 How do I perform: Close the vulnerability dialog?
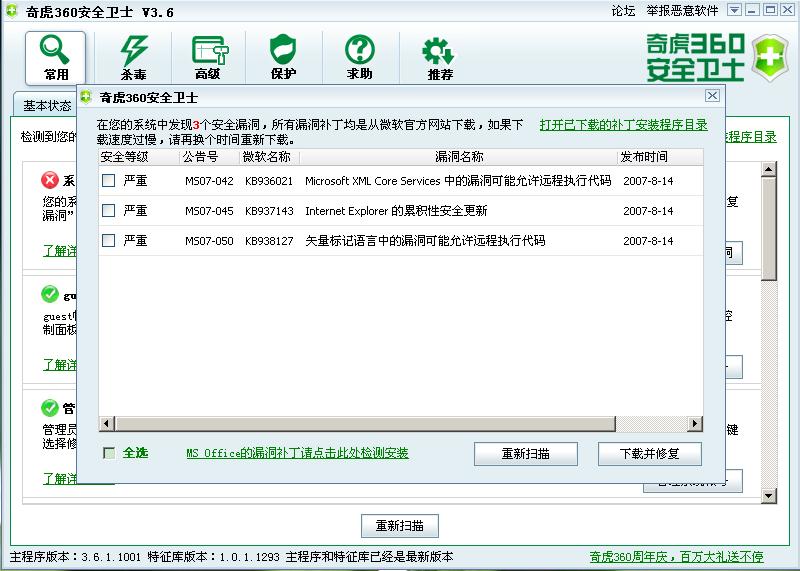click(x=712, y=95)
